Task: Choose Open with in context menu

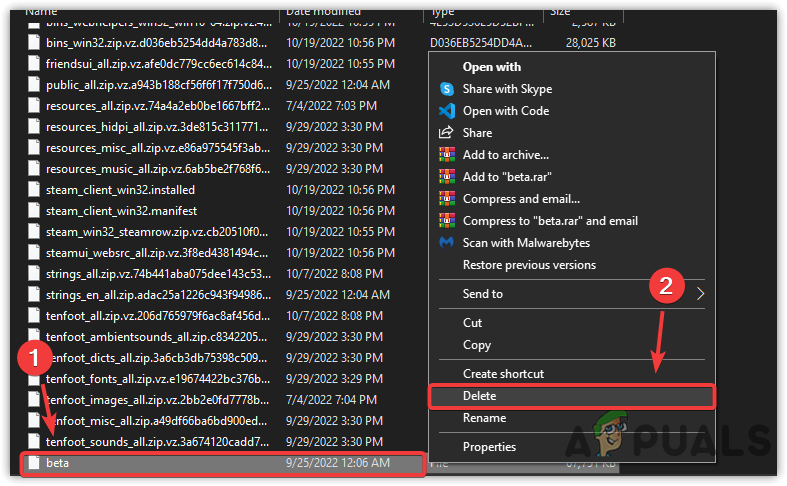Action: pyautogui.click(x=491, y=67)
